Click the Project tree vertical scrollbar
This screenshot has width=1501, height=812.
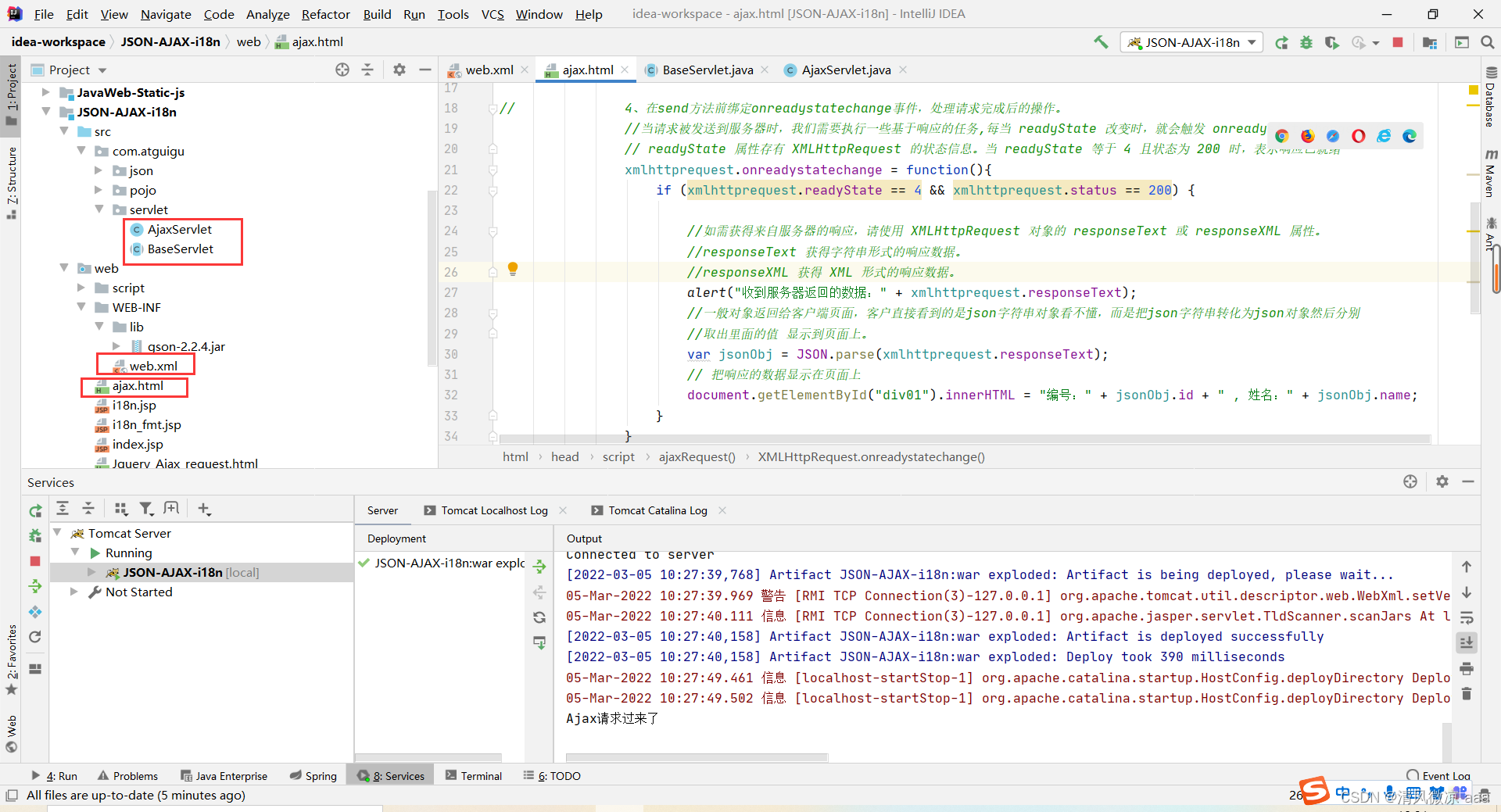click(x=432, y=277)
